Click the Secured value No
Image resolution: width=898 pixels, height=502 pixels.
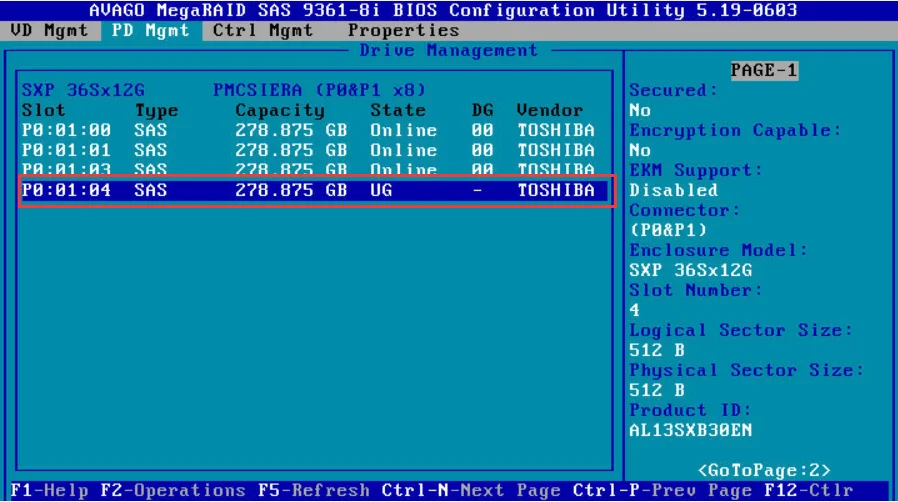coord(640,110)
